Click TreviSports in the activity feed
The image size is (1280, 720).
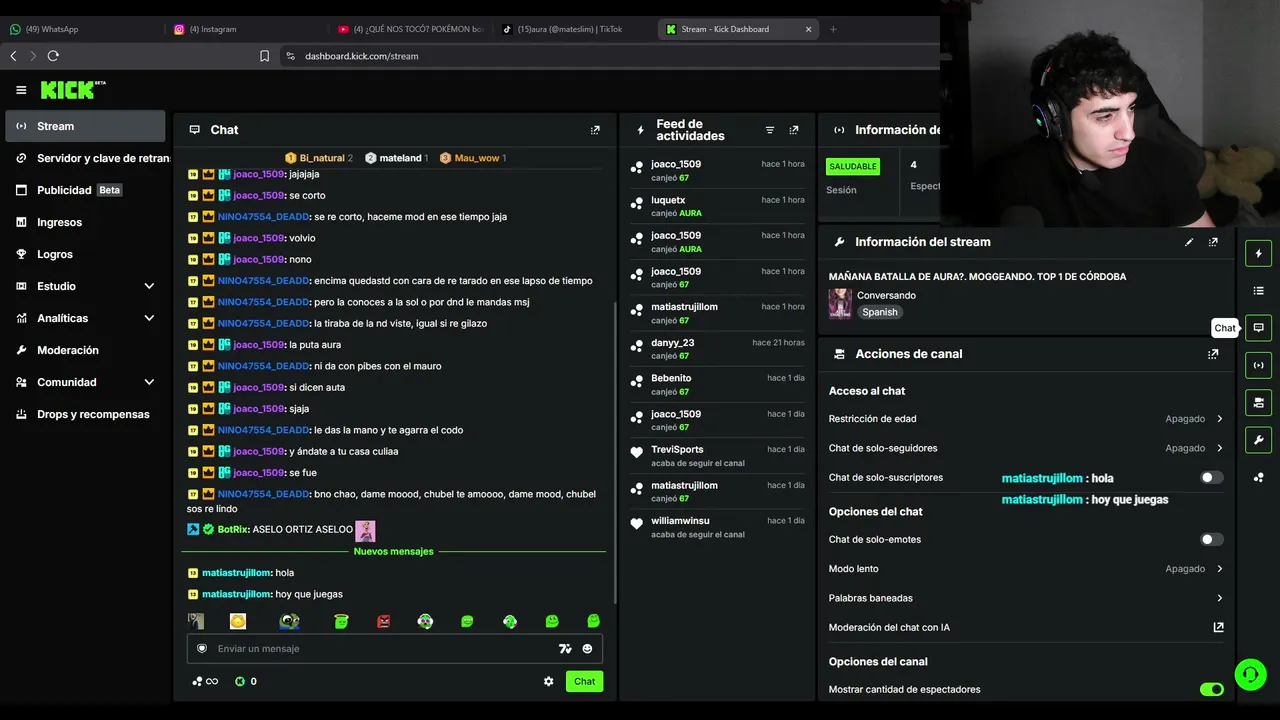(x=677, y=449)
